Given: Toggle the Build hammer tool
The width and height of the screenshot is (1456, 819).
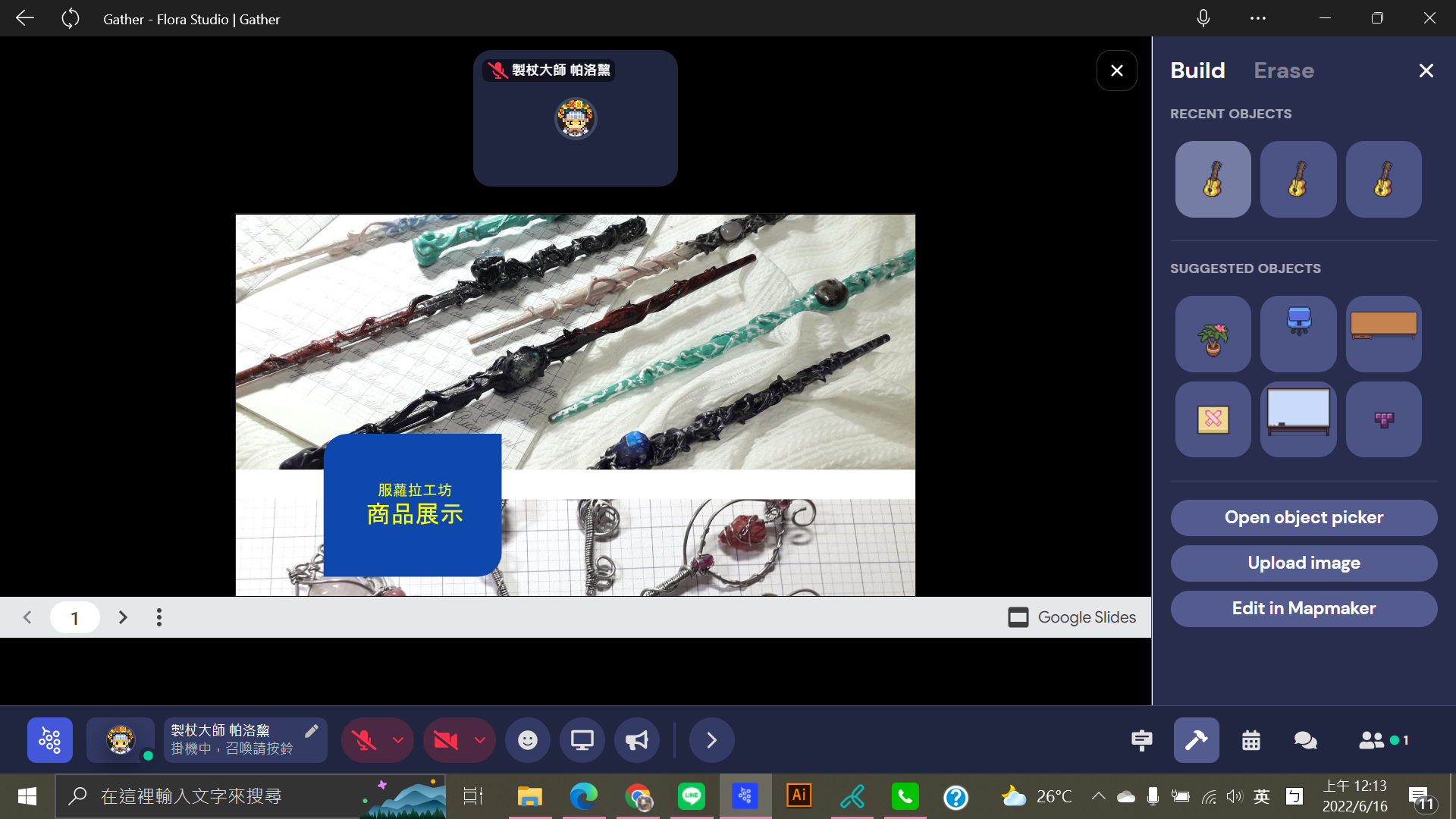Looking at the screenshot, I should click(1197, 740).
